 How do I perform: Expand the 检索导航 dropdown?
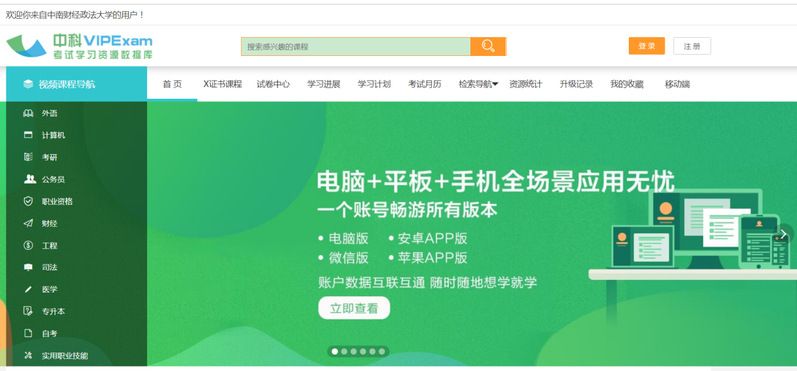pos(478,84)
